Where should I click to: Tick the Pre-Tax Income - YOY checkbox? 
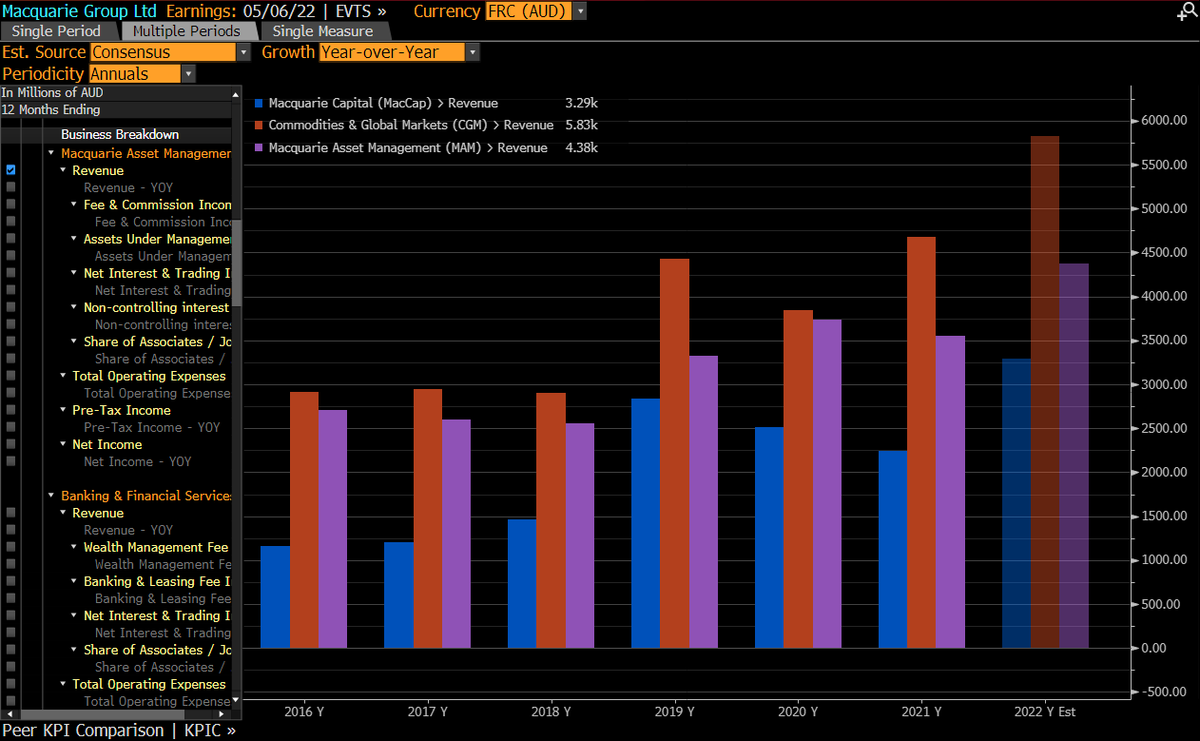(x=11, y=427)
